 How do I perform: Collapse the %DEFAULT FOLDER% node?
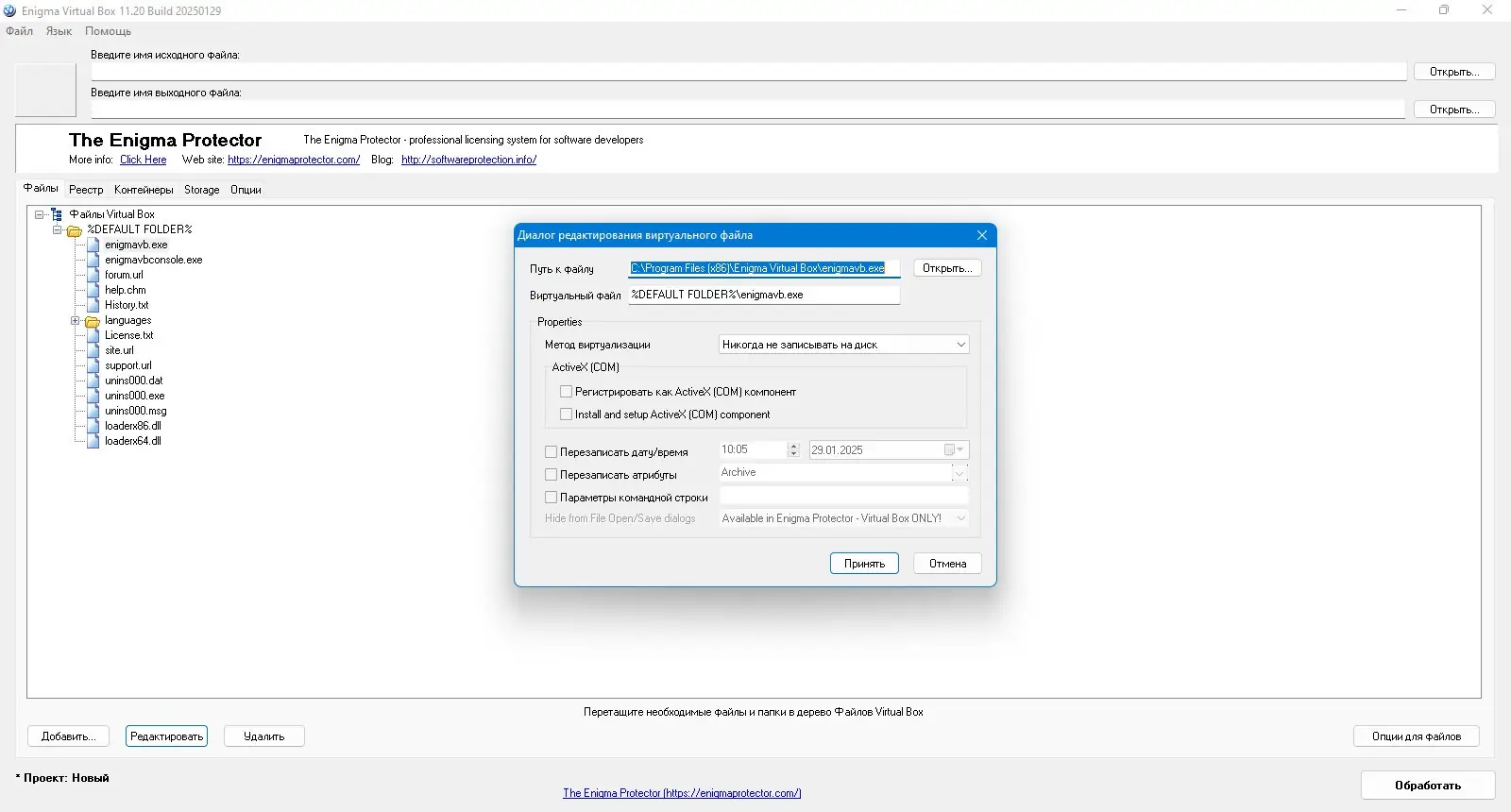click(x=58, y=229)
